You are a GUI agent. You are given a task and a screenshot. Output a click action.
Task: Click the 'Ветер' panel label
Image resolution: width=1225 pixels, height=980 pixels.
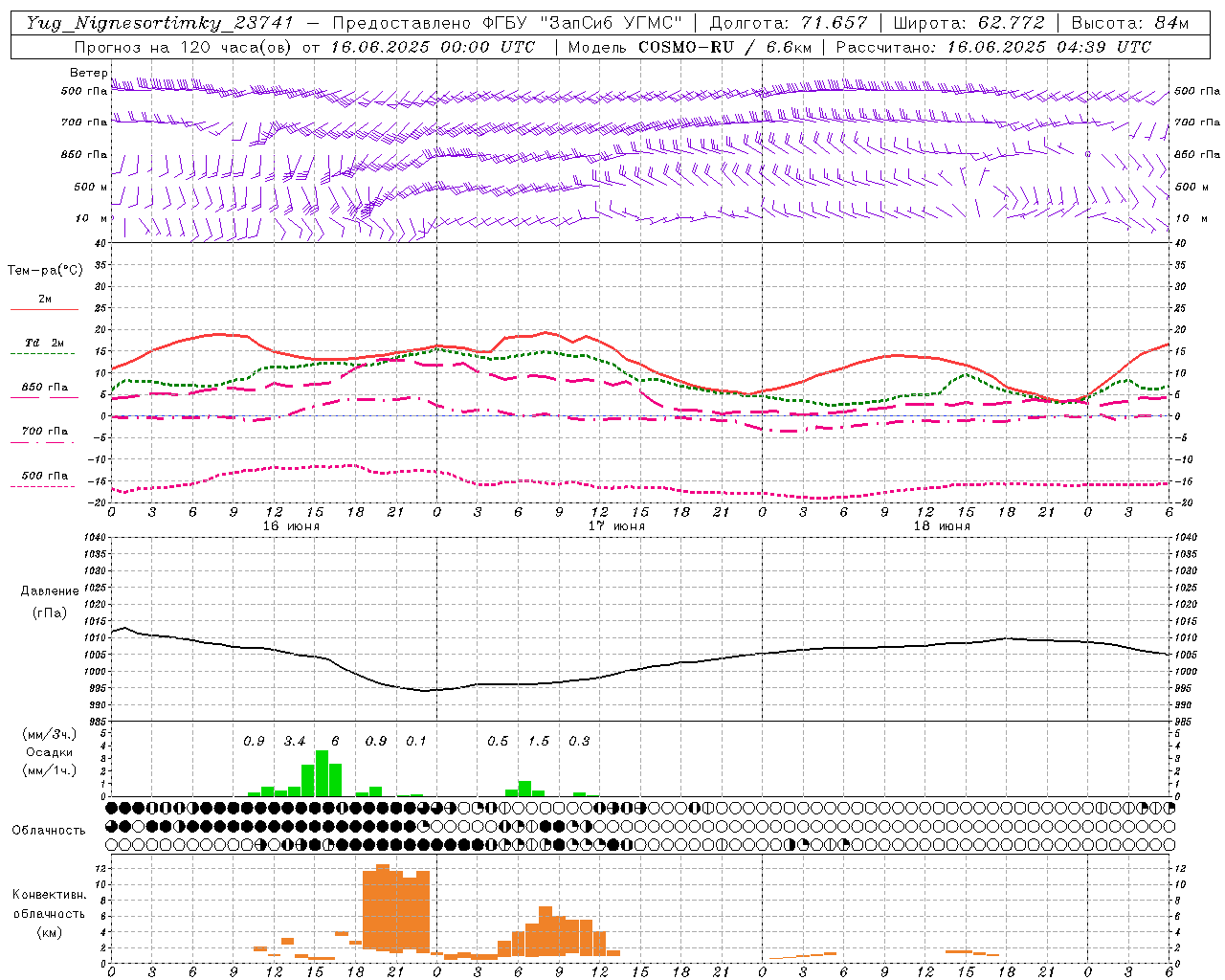89,73
